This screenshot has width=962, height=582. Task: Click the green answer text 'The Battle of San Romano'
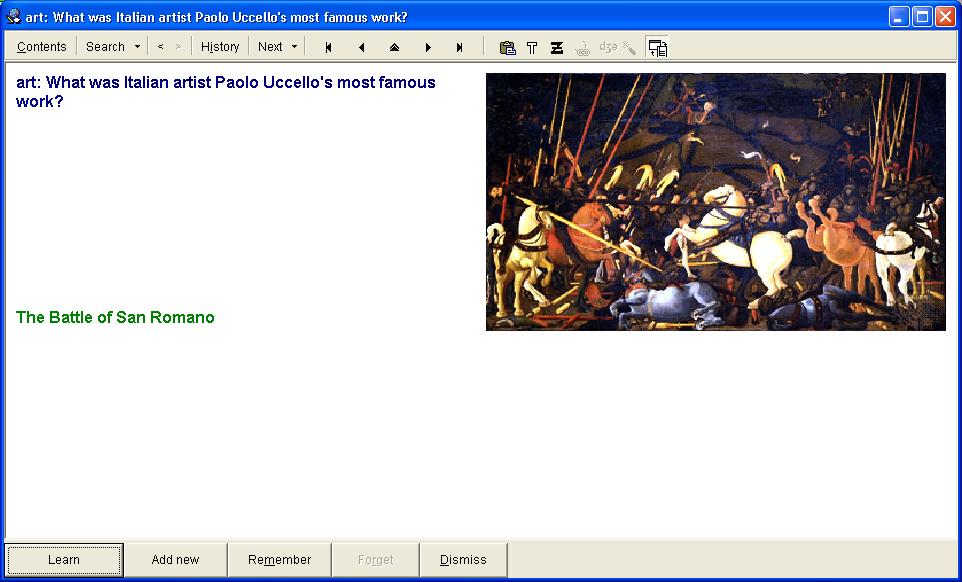(115, 317)
